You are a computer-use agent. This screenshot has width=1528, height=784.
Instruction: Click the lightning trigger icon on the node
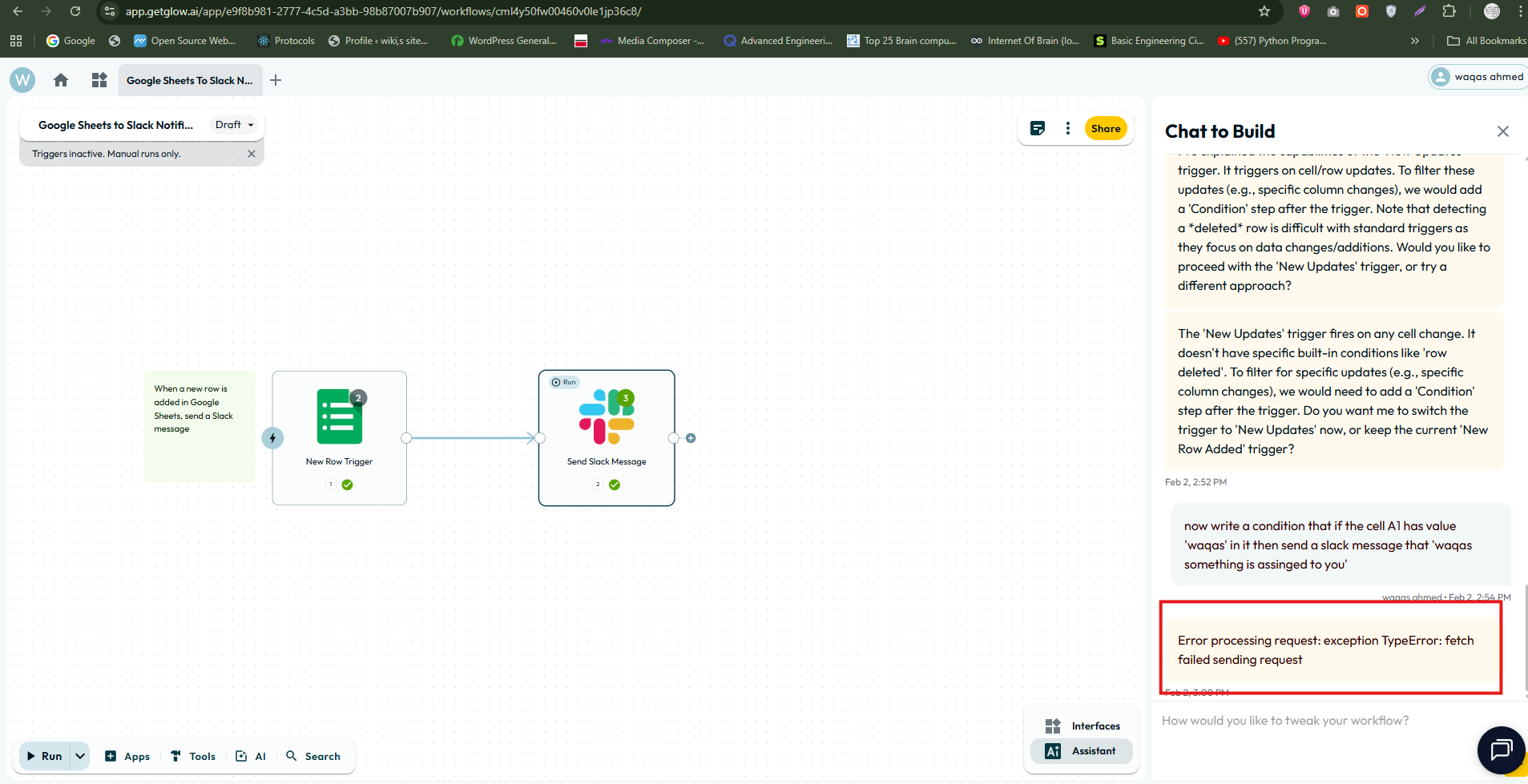272,438
